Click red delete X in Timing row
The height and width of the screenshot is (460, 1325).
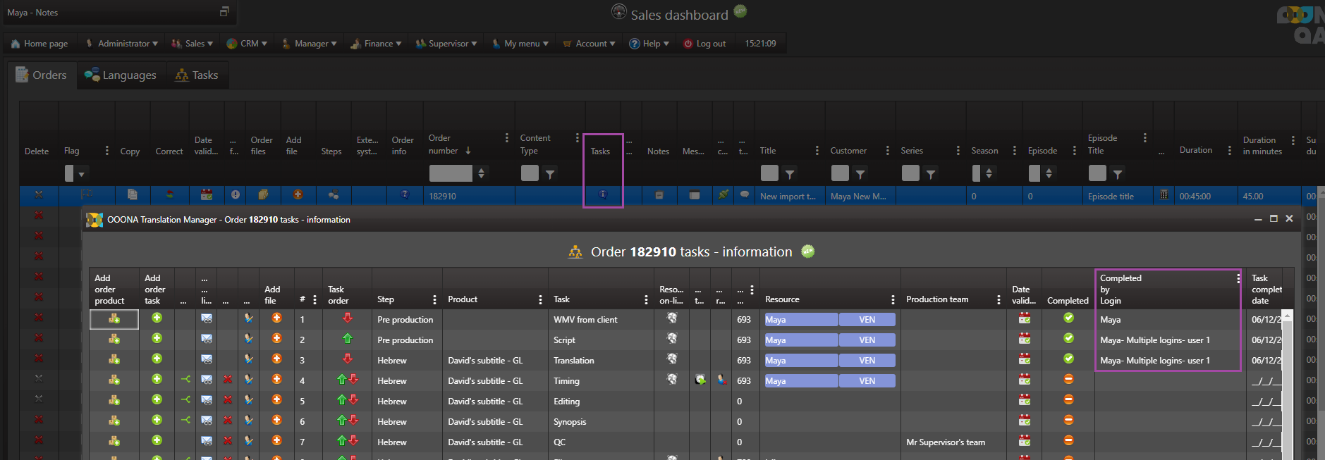[227, 380]
